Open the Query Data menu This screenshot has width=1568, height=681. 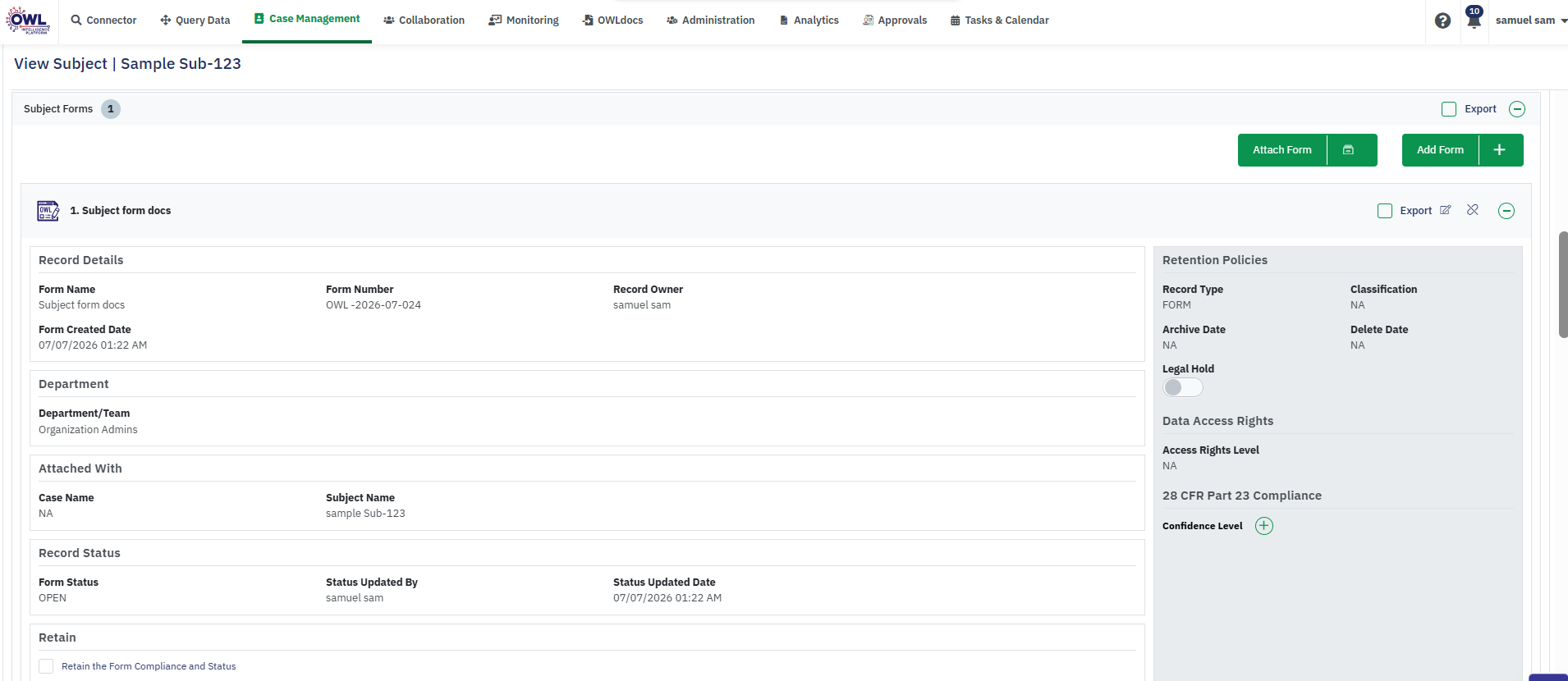pos(195,21)
